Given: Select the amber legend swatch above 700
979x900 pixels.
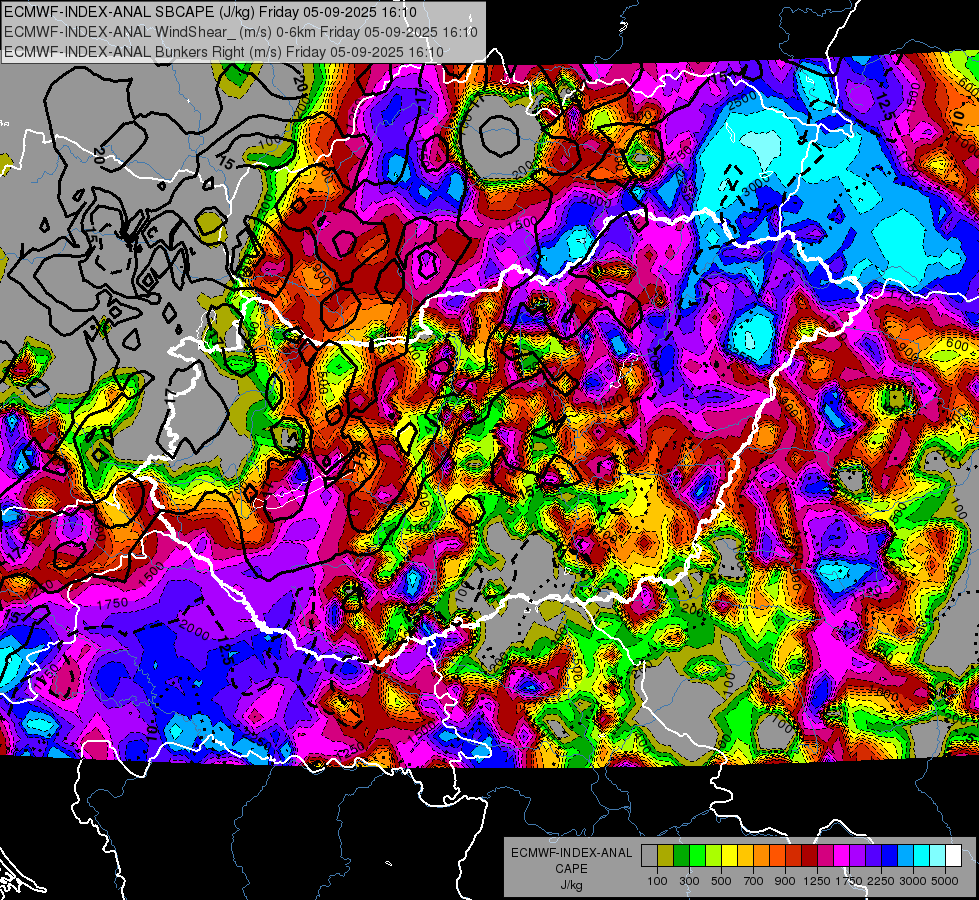Looking at the screenshot, I should click(x=745, y=856).
